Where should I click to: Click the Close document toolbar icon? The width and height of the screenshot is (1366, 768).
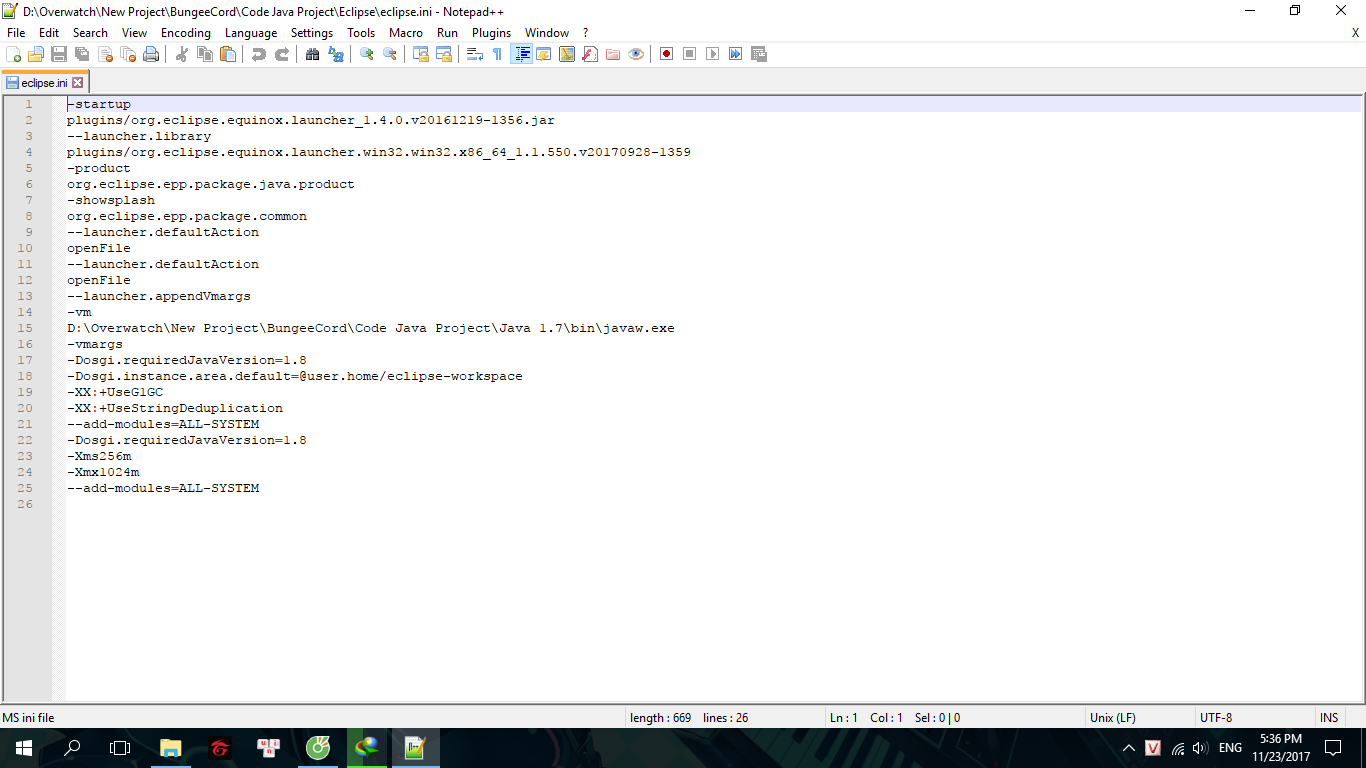tap(105, 54)
